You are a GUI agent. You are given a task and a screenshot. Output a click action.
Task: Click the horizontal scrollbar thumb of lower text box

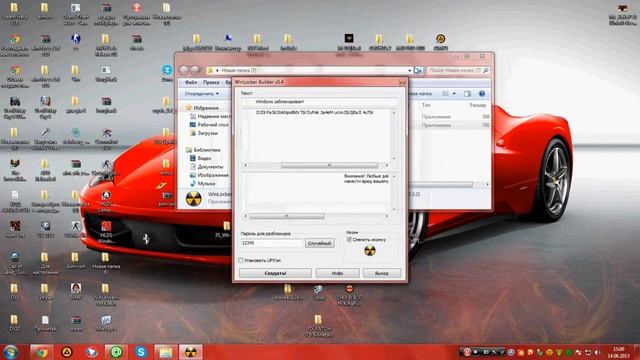[287, 216]
